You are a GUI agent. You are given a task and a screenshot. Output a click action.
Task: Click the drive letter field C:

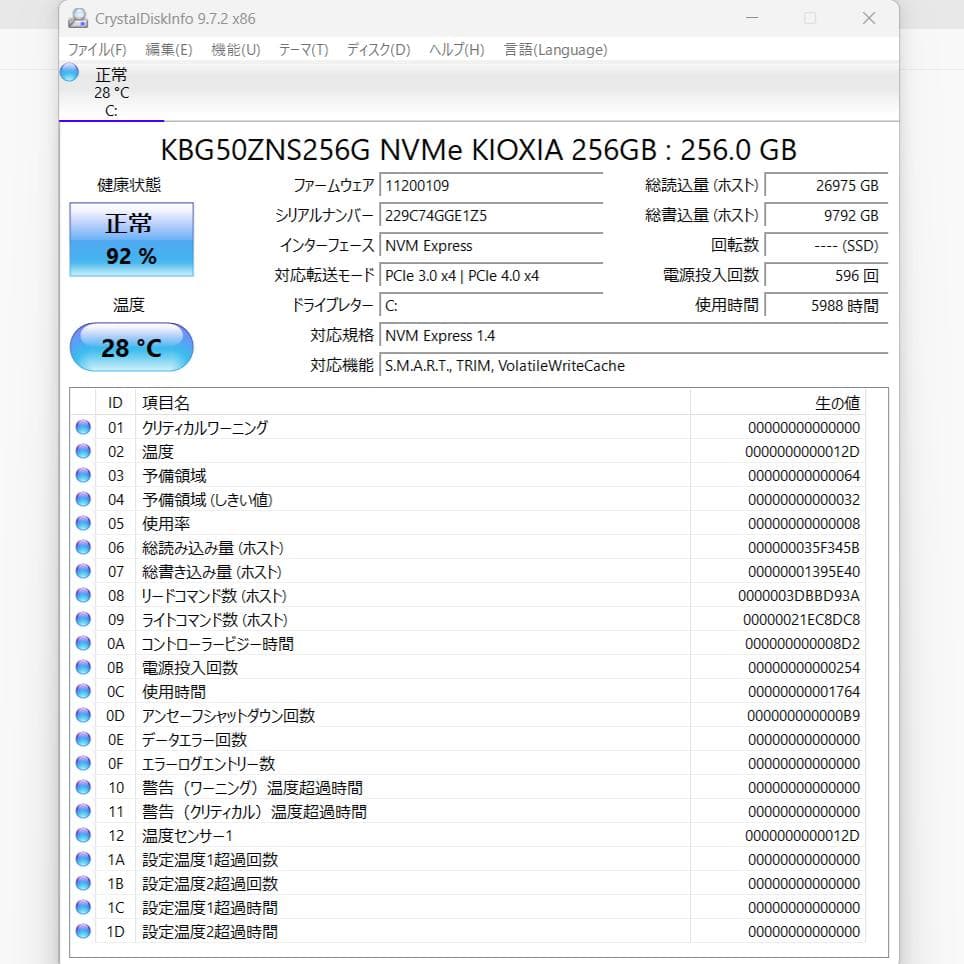coord(491,306)
